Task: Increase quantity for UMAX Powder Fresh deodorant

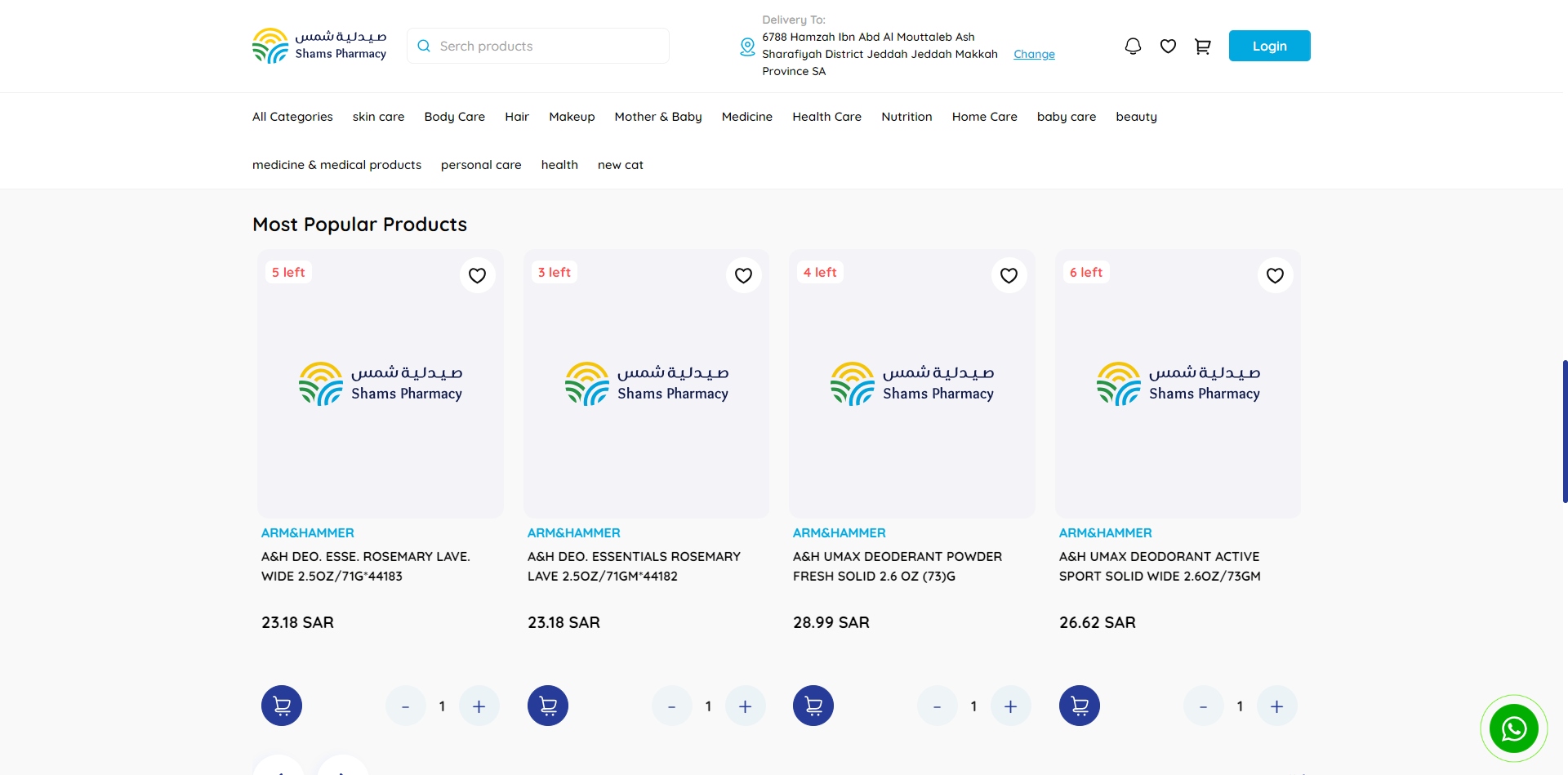Action: click(x=1011, y=706)
